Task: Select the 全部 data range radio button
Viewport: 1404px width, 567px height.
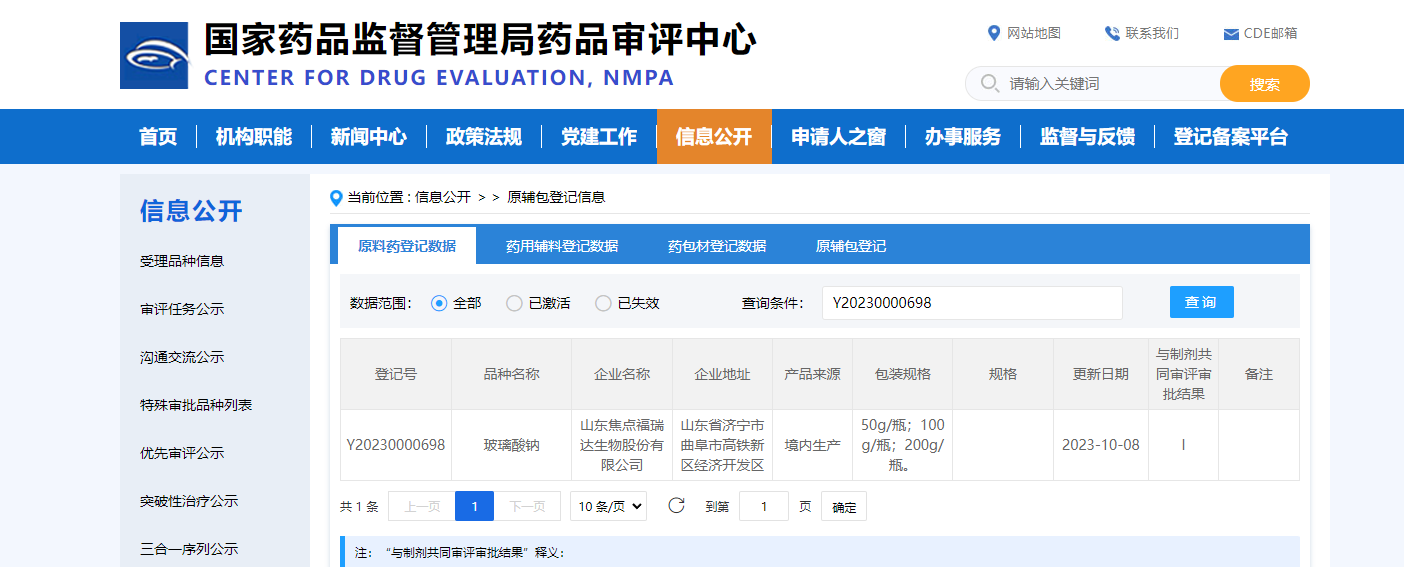Action: tap(439, 303)
